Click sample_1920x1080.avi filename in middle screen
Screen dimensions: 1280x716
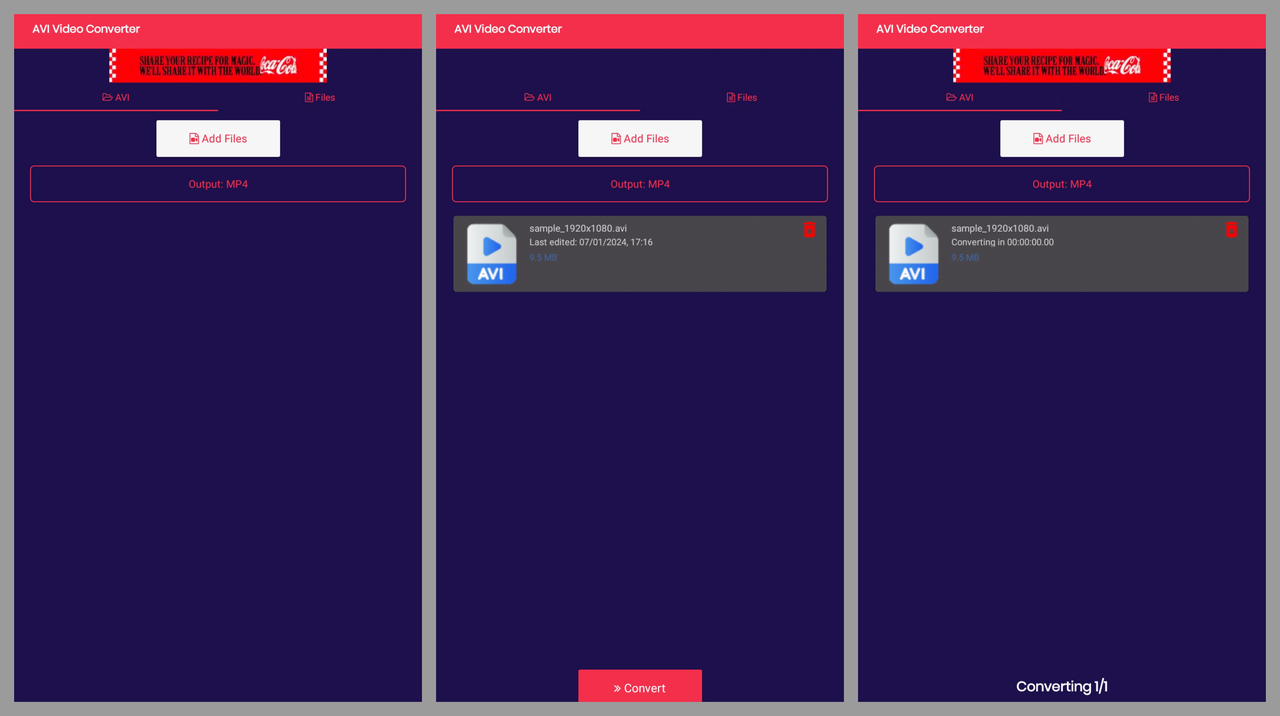(578, 228)
